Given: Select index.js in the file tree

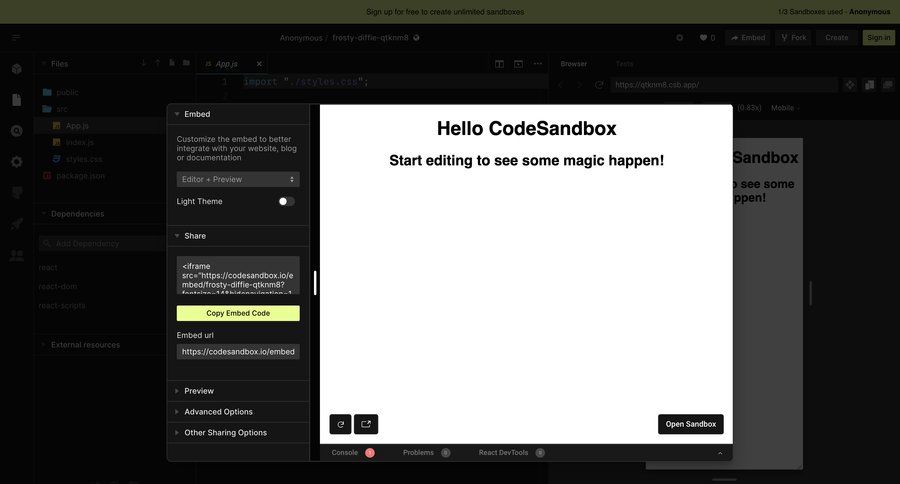Looking at the screenshot, I should point(79,142).
